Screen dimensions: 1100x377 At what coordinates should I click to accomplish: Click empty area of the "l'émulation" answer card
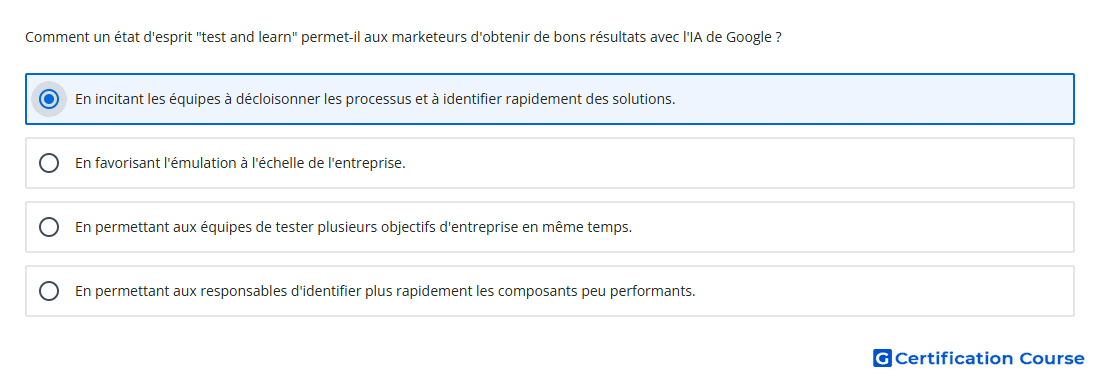737,163
